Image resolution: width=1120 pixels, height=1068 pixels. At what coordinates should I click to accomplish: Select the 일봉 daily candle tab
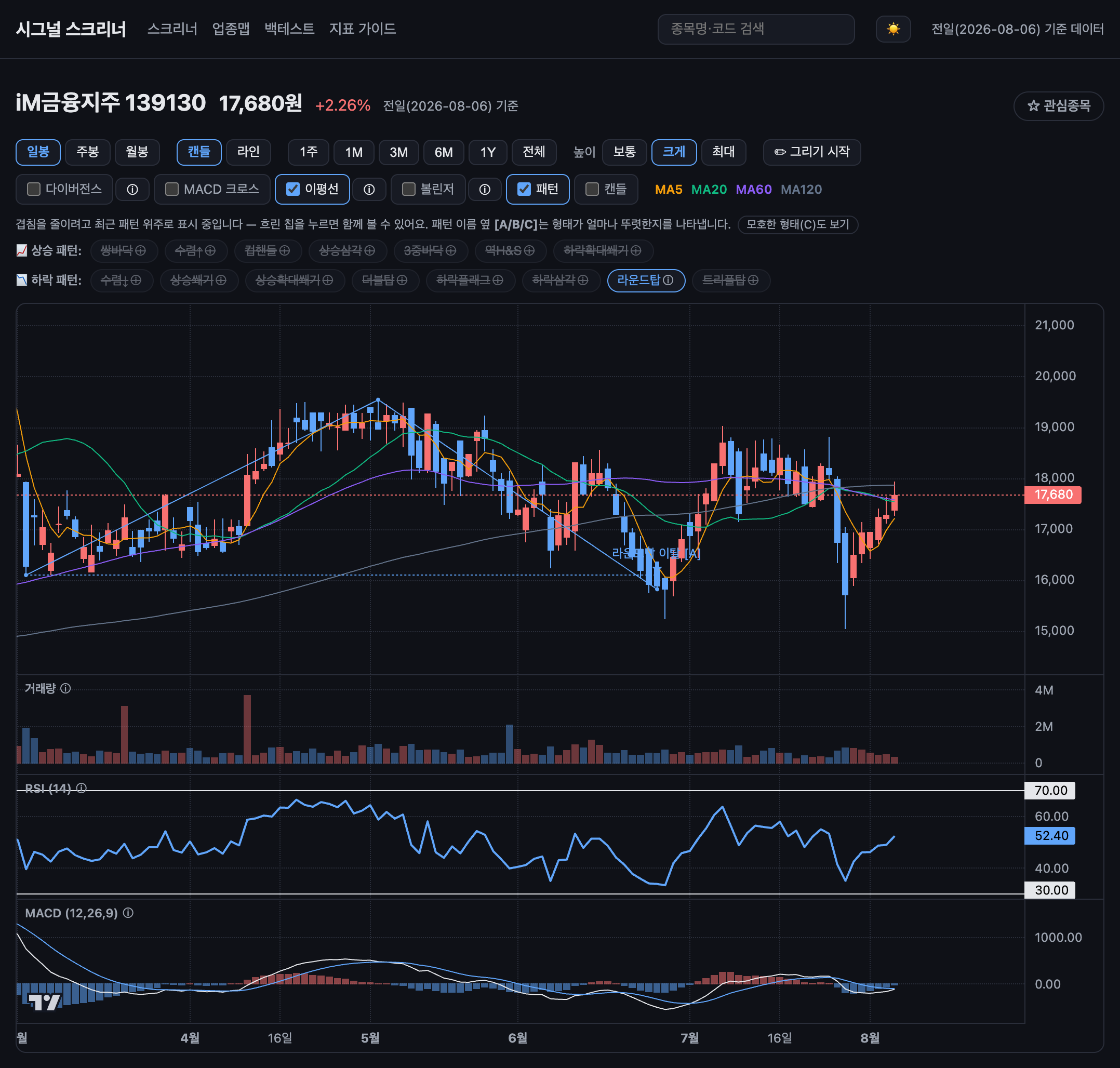[x=38, y=152]
